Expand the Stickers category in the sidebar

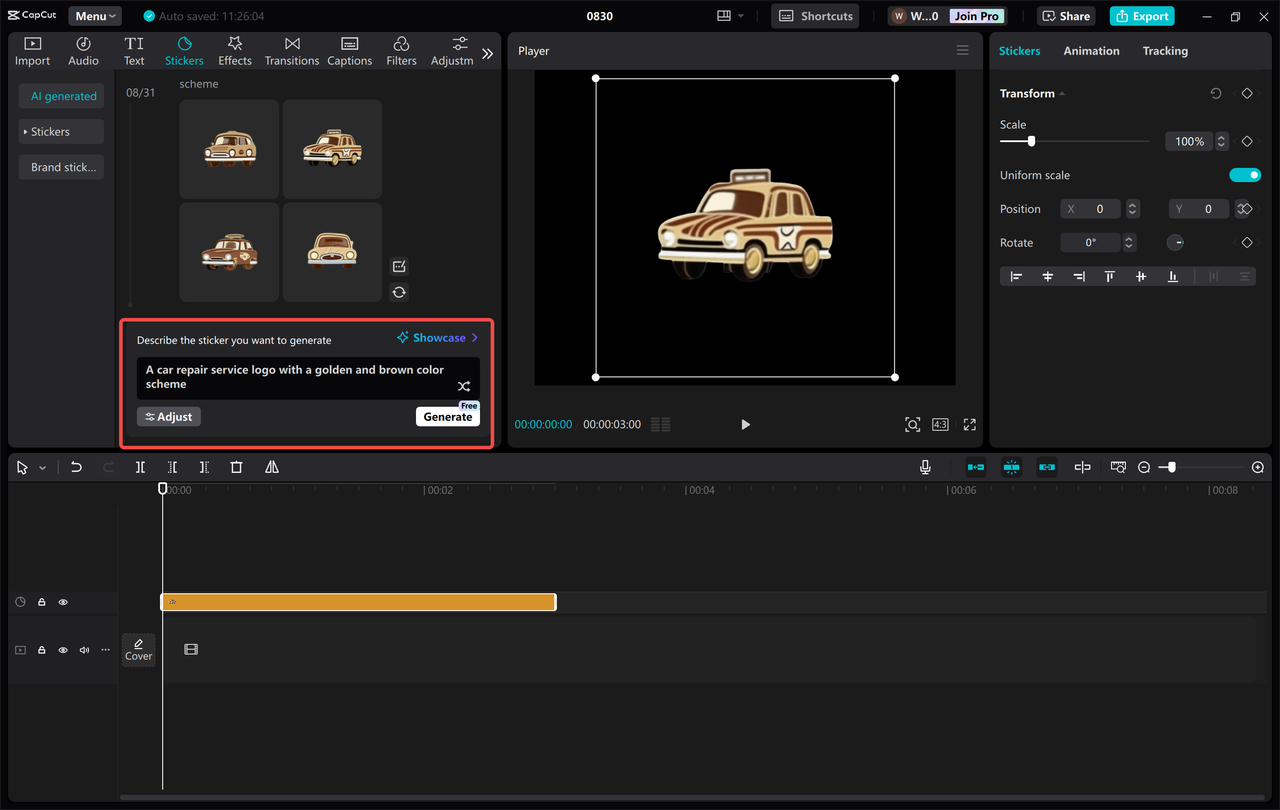(x=60, y=131)
